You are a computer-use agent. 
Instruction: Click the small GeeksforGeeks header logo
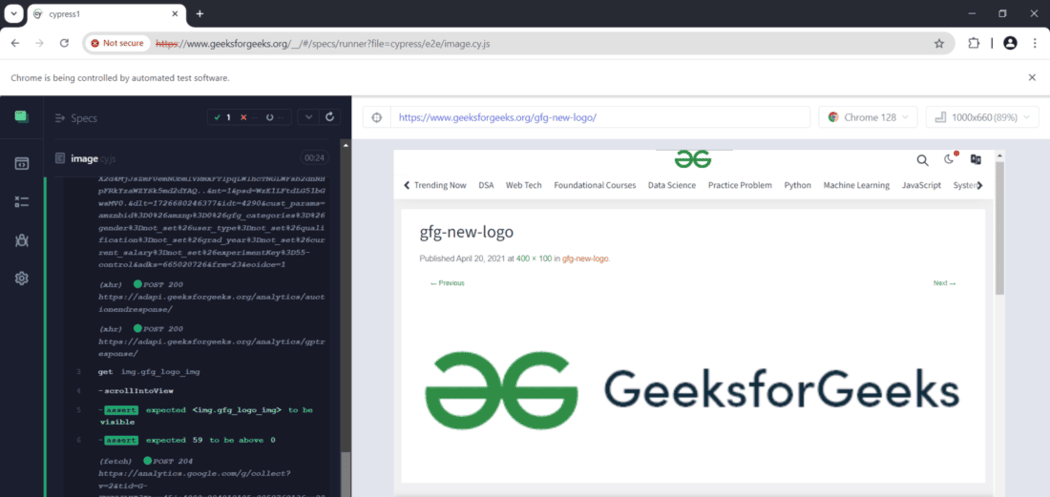tap(692, 159)
